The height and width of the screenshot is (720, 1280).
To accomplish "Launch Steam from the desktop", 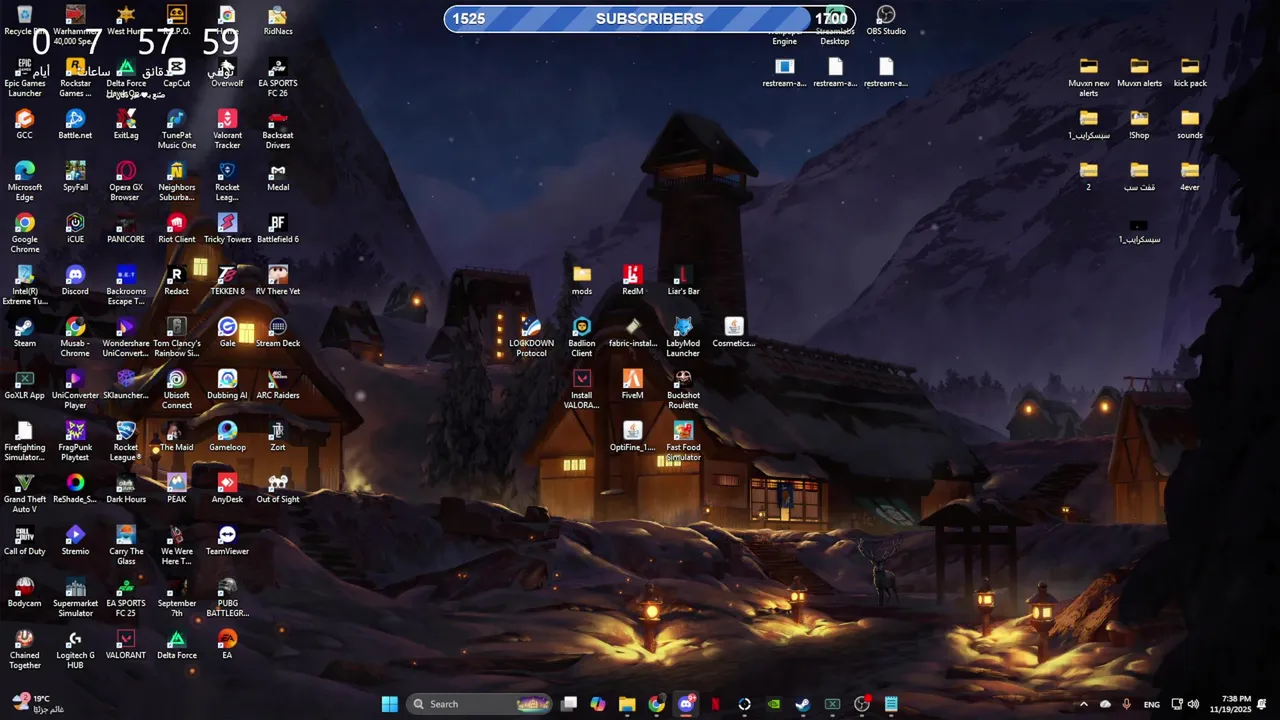I will coord(25,332).
